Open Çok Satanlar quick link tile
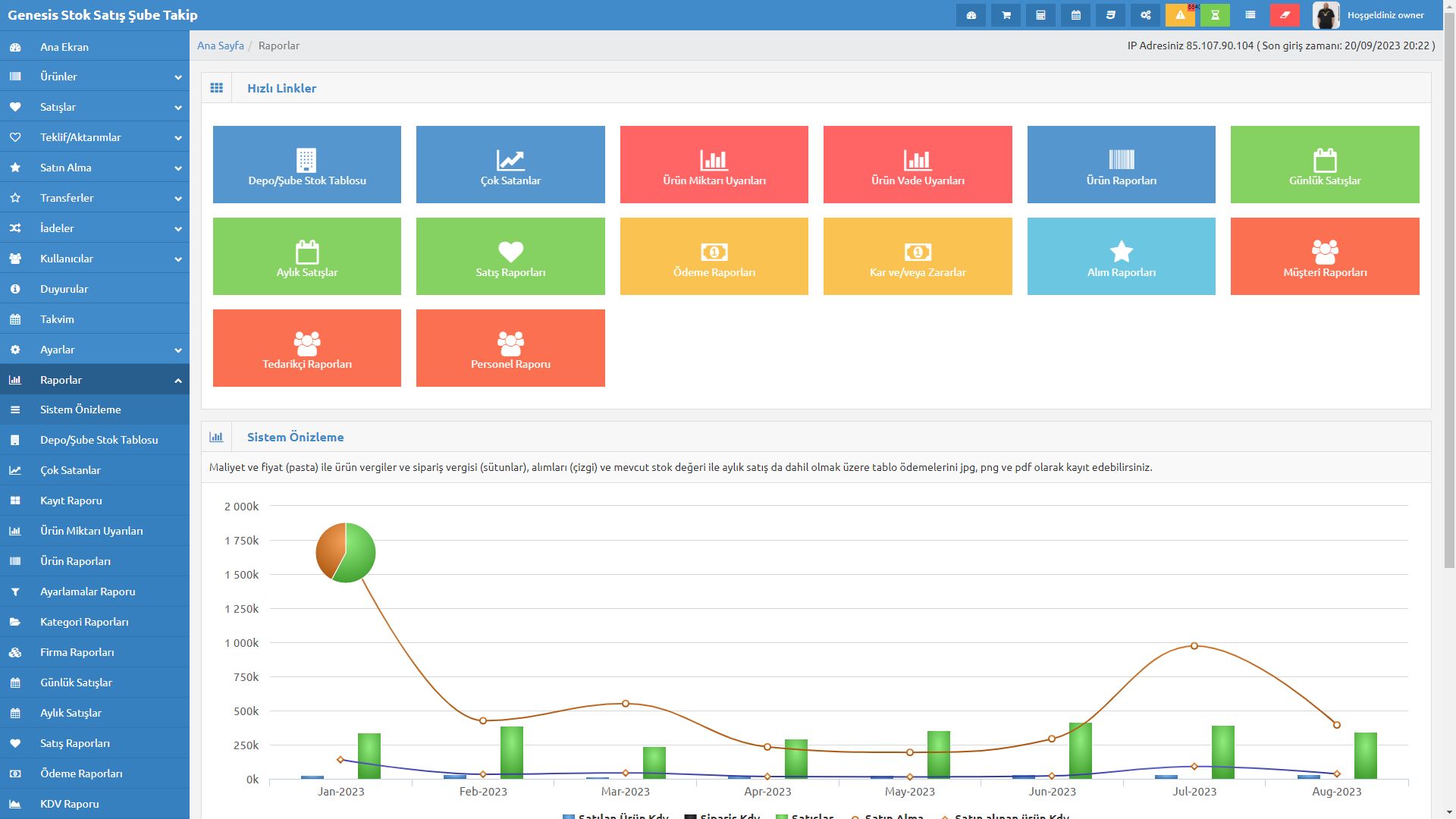The height and width of the screenshot is (819, 1456). (x=510, y=165)
